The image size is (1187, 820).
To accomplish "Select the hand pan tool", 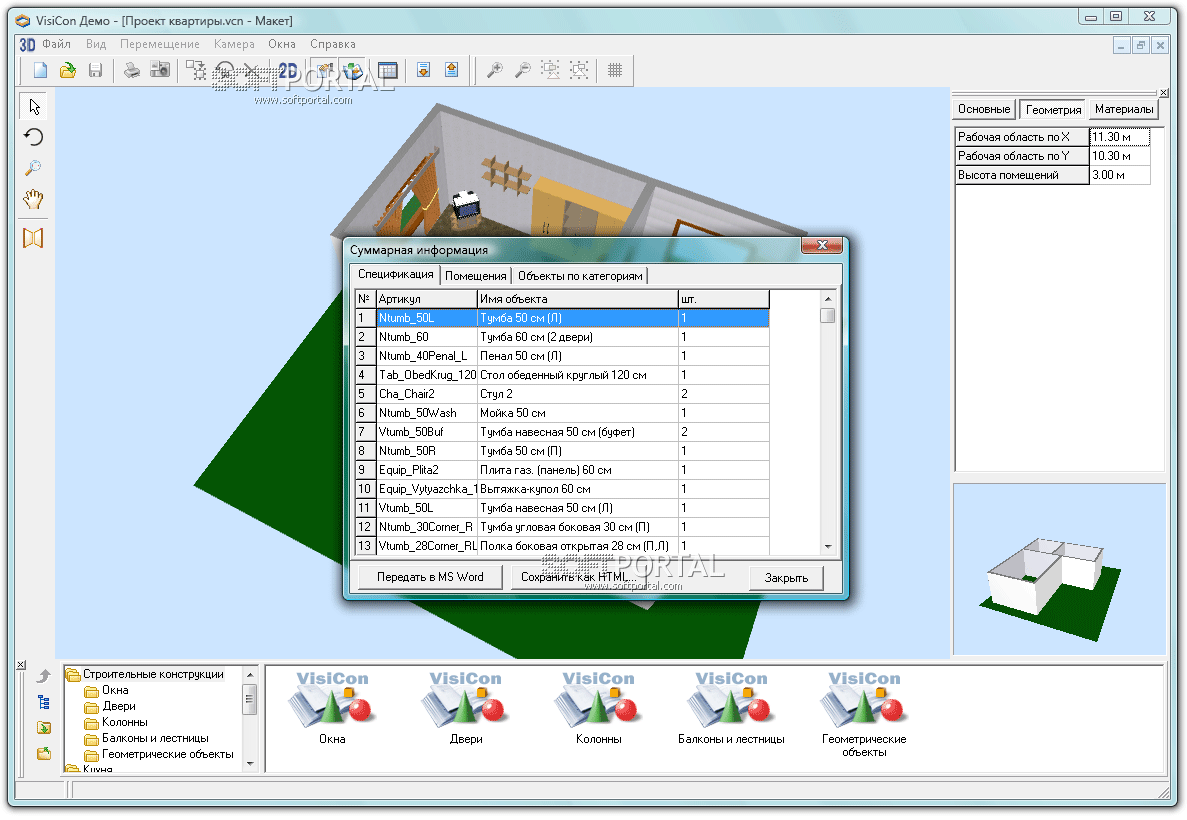I will [x=33, y=199].
